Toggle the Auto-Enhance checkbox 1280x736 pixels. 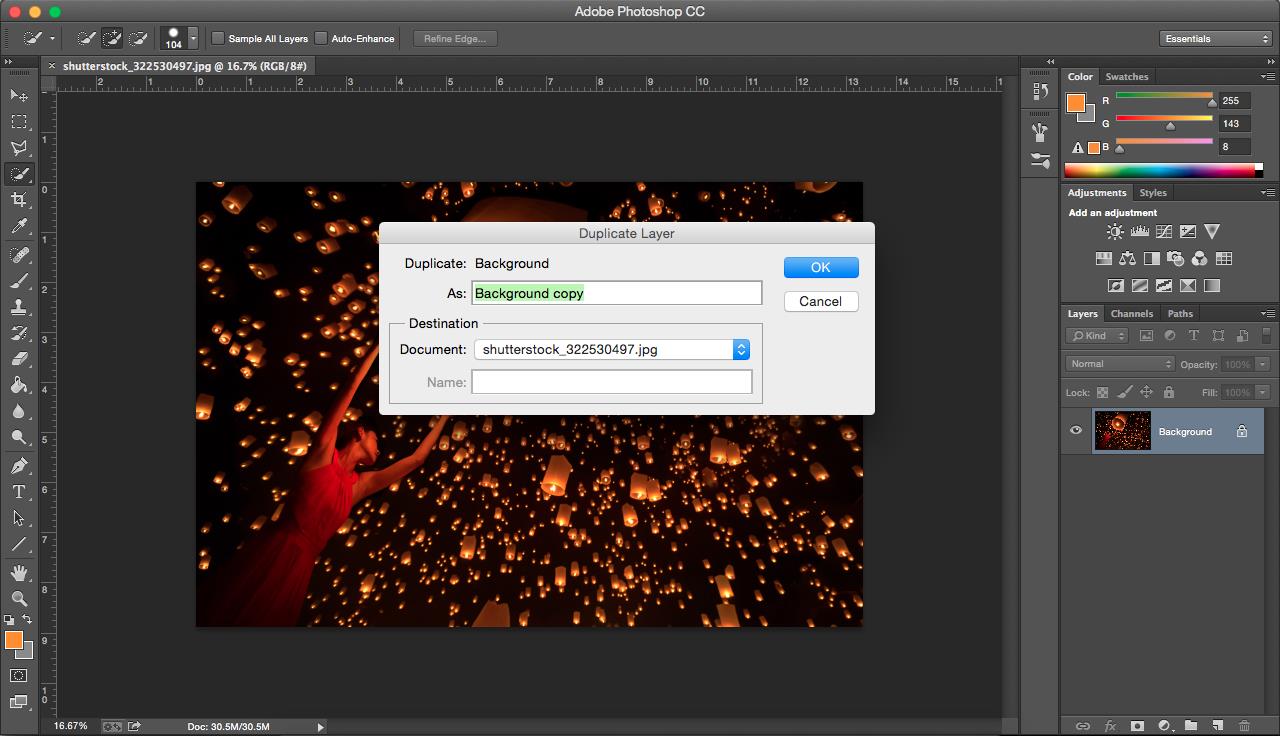tap(321, 39)
